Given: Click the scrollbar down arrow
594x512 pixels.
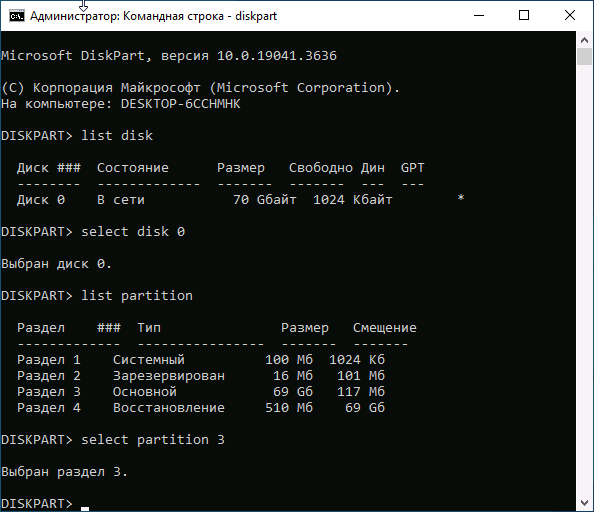Looking at the screenshot, I should 584,503.
